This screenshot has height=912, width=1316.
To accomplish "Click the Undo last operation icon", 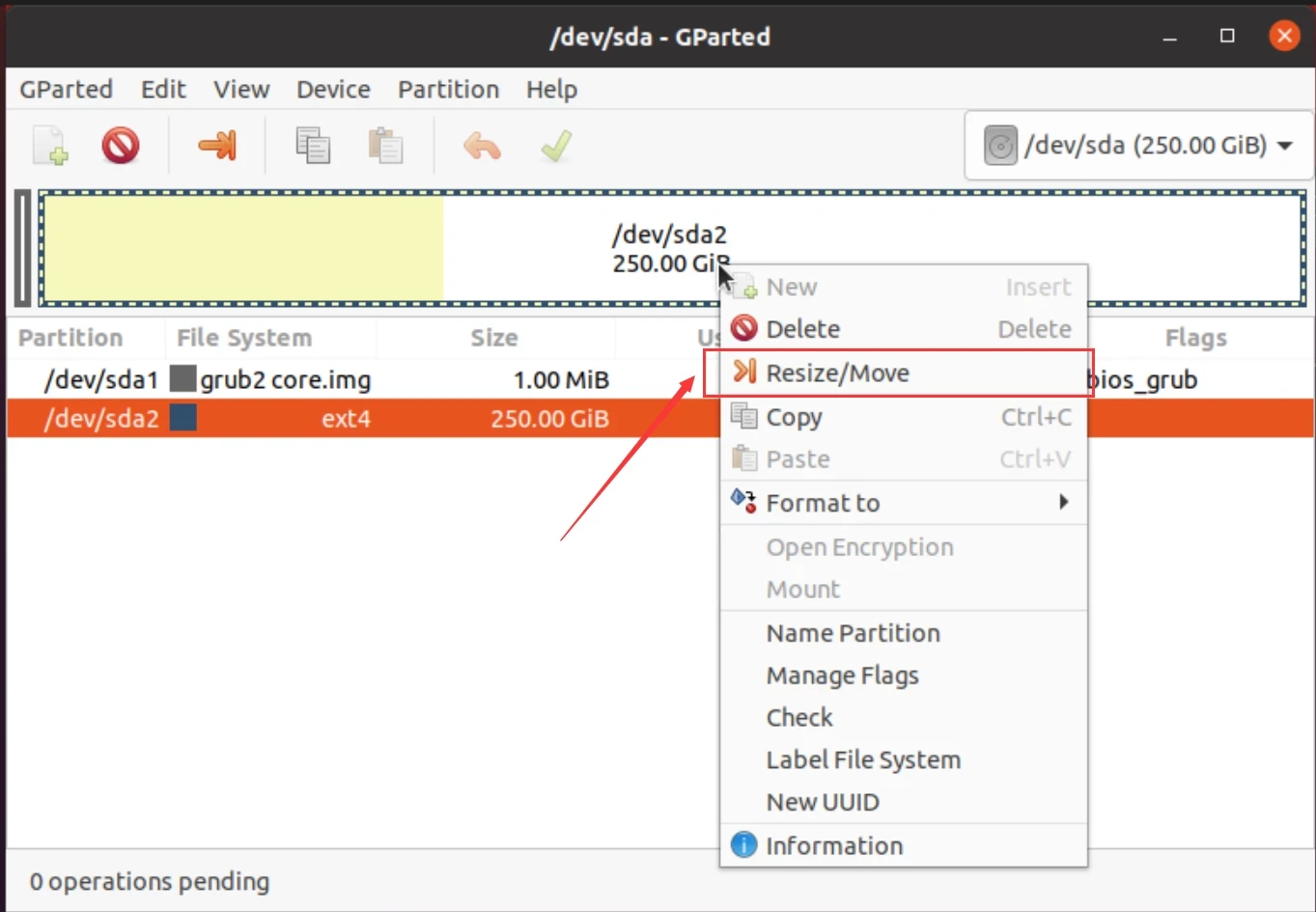I will (x=482, y=146).
